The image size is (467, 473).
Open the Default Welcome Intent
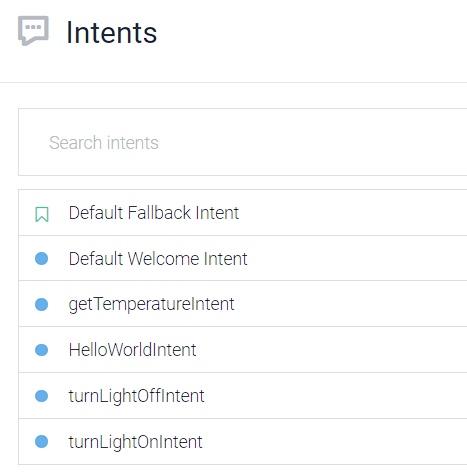158,259
